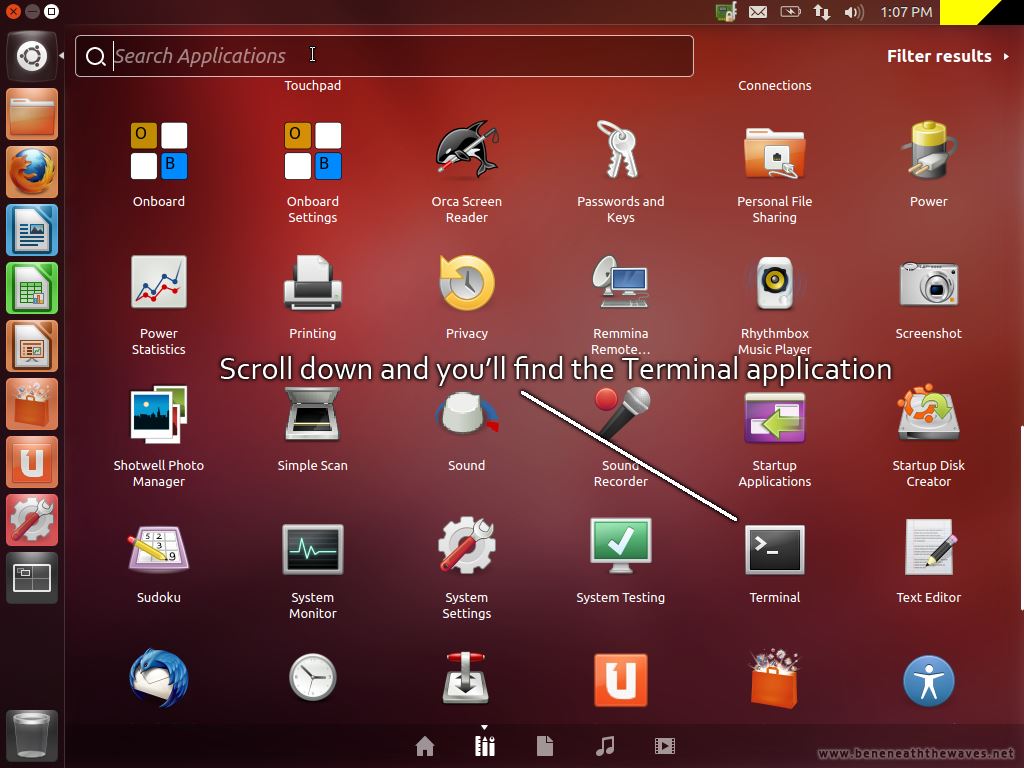Click the circuit card with lock panel indicator

coord(726,12)
